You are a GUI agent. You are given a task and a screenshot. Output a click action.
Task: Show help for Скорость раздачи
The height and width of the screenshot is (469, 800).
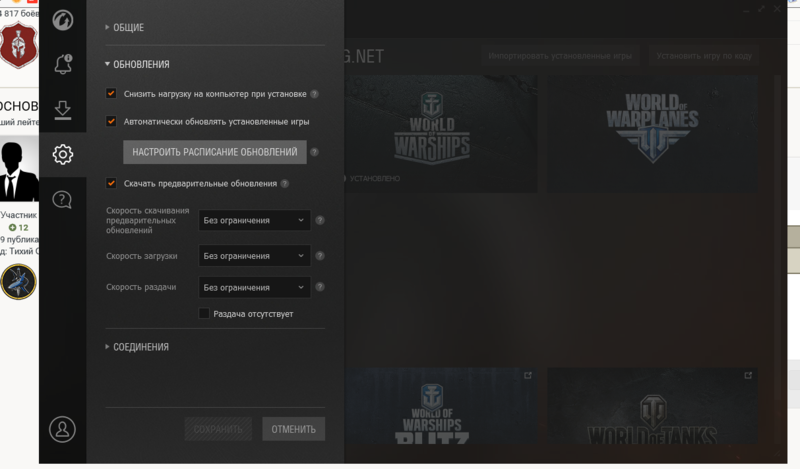pyautogui.click(x=320, y=287)
